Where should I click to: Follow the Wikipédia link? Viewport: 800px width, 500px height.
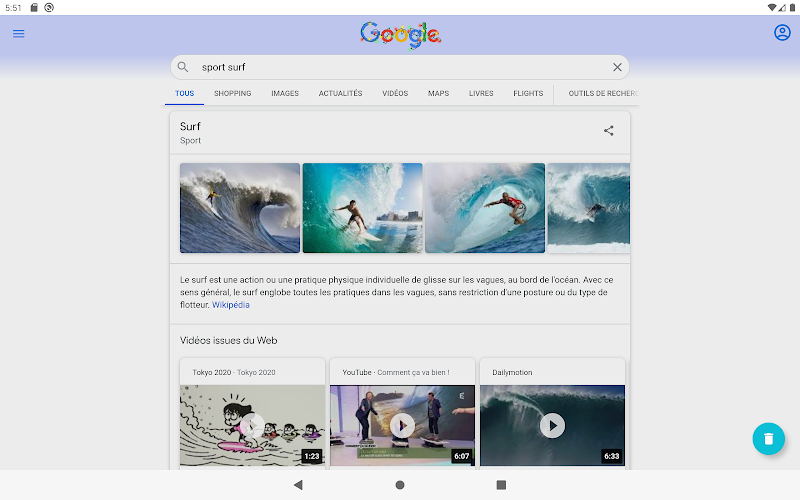coord(231,305)
